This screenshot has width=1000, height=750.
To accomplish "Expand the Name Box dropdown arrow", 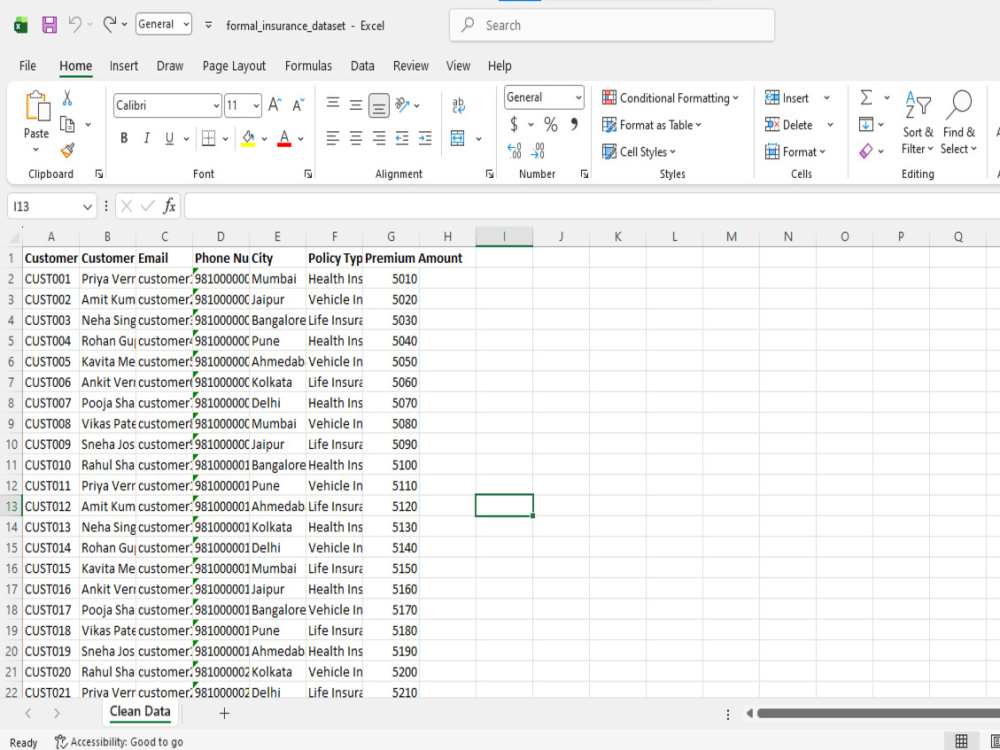I will [87, 207].
